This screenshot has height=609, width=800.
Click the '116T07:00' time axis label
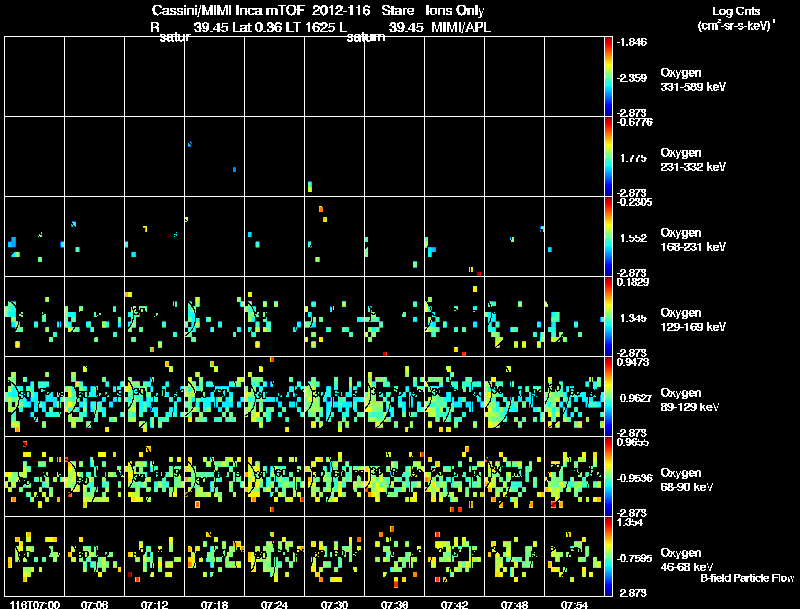pyautogui.click(x=35, y=604)
